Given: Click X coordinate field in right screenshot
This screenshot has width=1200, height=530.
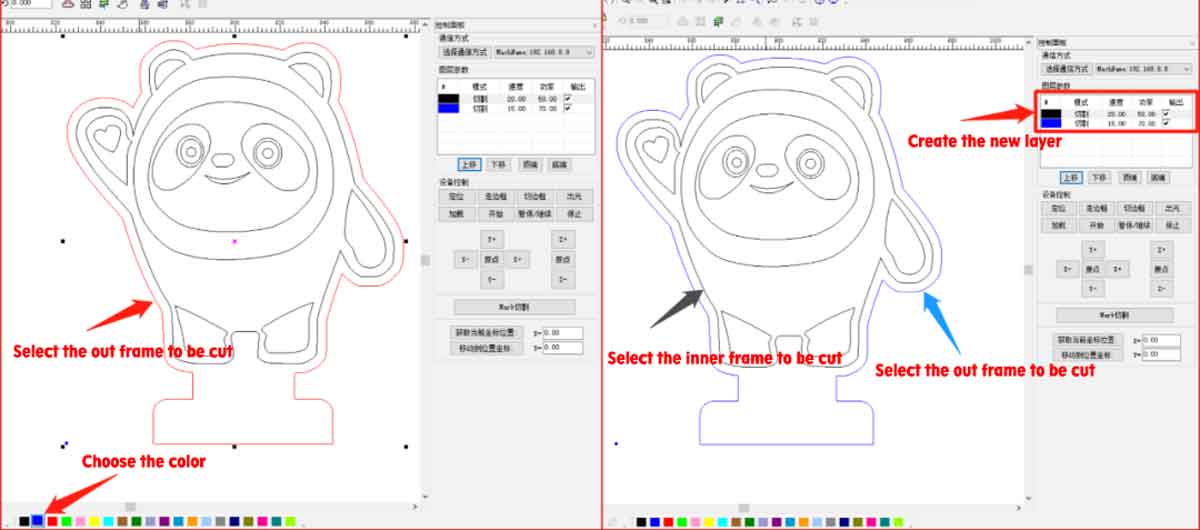Looking at the screenshot, I should (1160, 340).
